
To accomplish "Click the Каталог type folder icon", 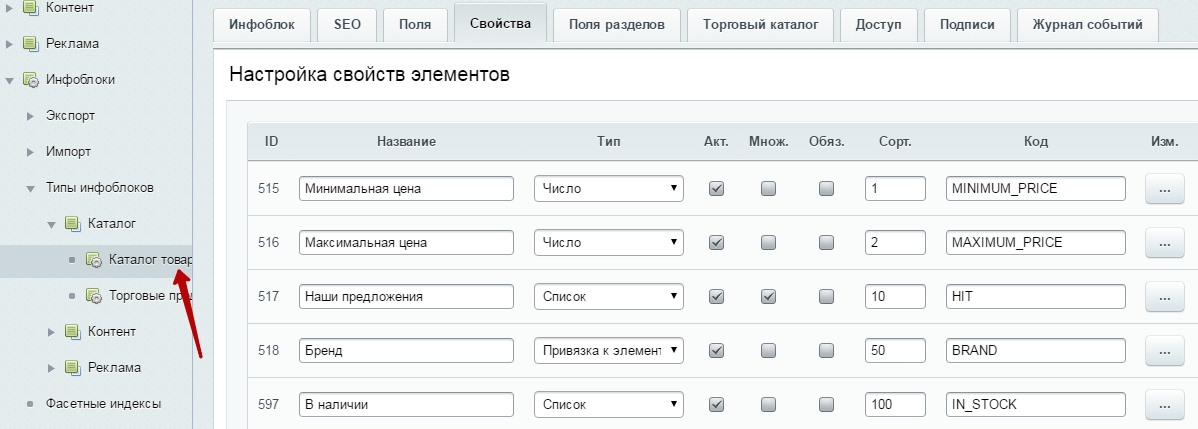I will pos(73,223).
